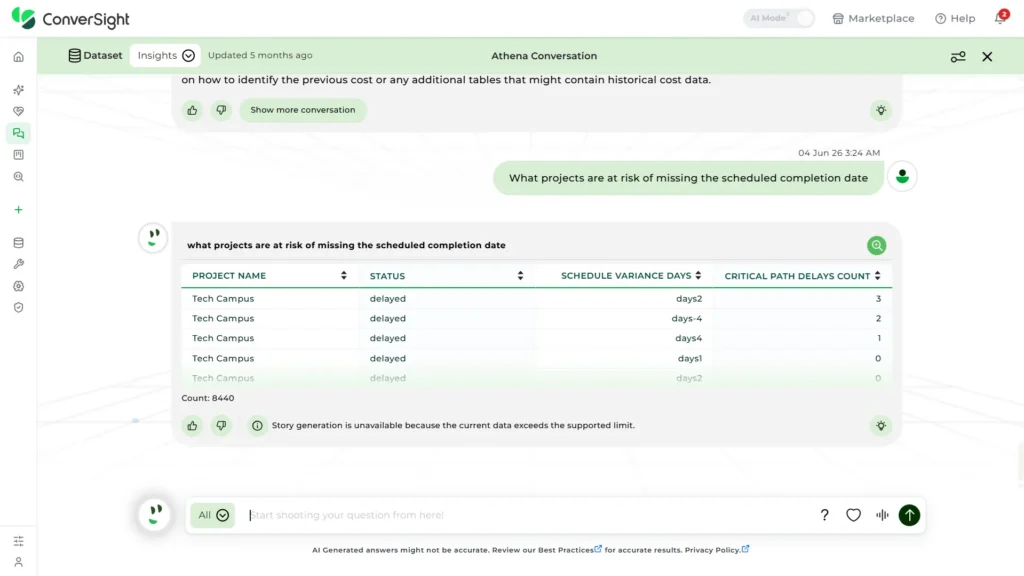The image size is (1024, 576).
Task: Click Show more conversation
Action: point(303,110)
